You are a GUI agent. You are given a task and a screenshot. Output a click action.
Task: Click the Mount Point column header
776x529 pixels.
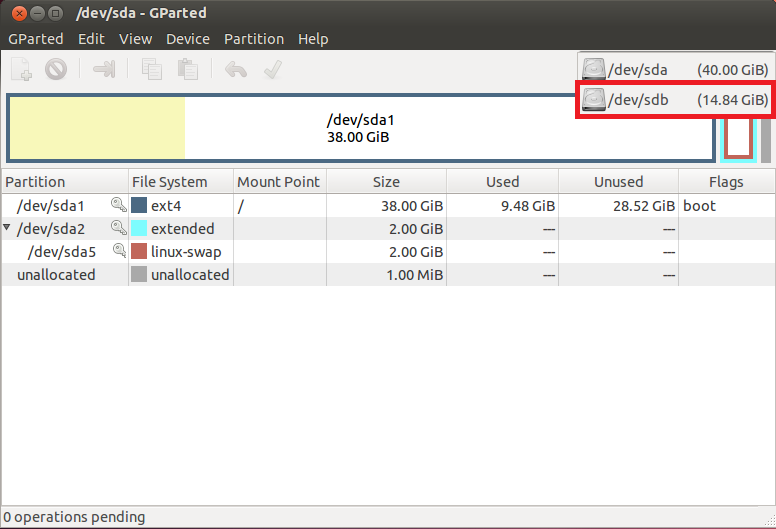click(280, 182)
